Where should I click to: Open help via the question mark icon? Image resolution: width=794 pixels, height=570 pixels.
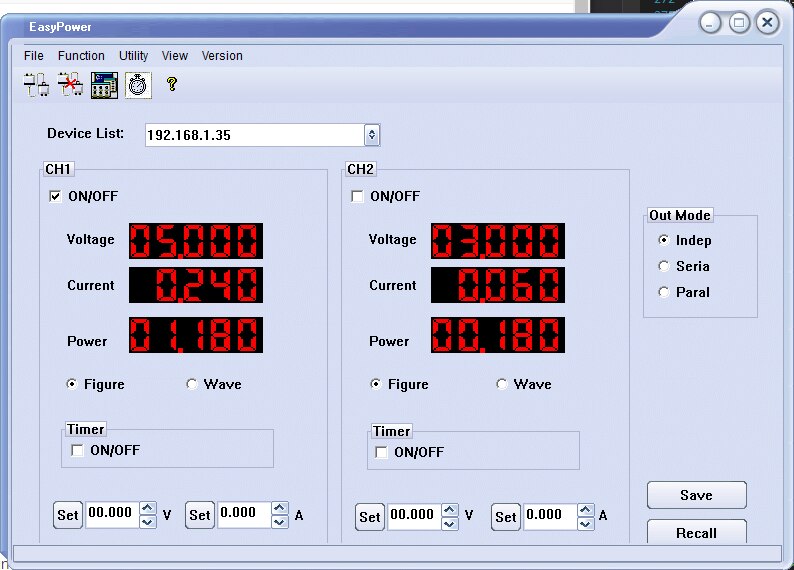pyautogui.click(x=172, y=84)
